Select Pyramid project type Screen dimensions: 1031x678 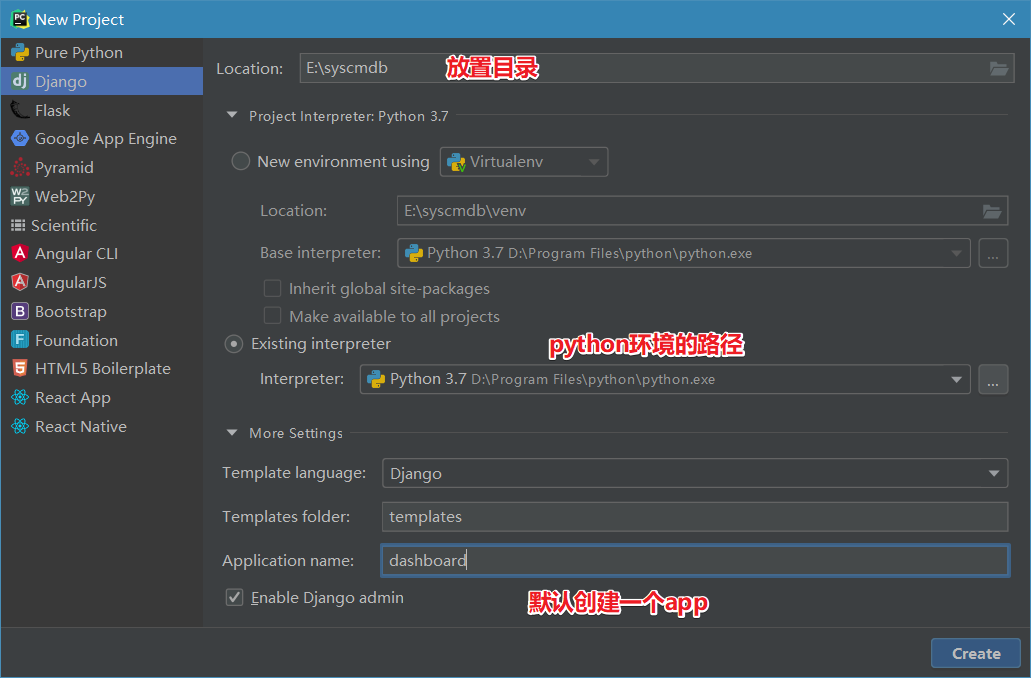click(x=102, y=168)
